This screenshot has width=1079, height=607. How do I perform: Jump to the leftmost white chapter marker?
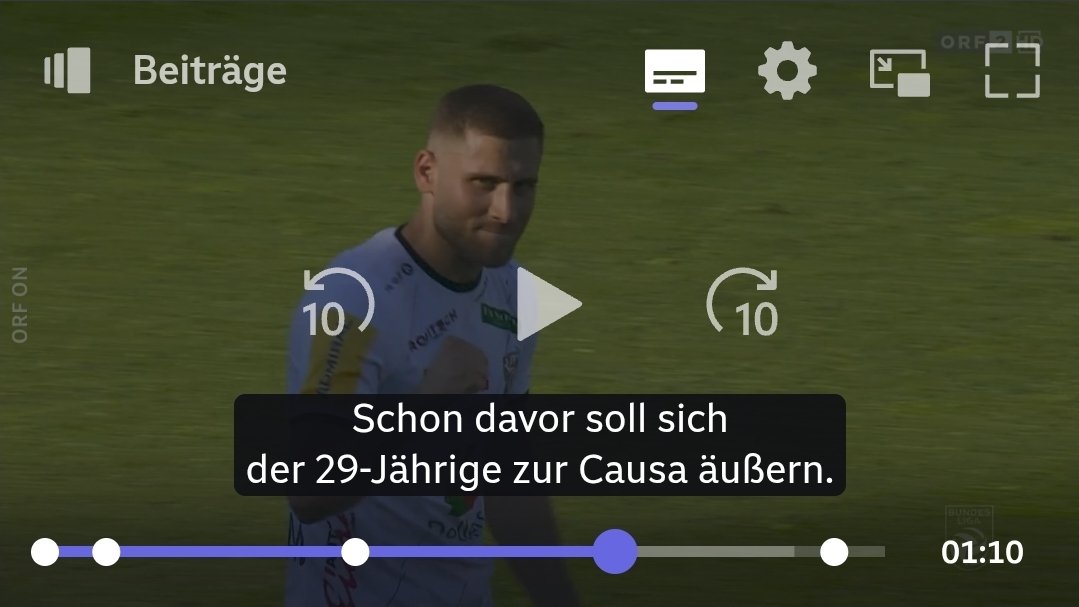coord(45,552)
